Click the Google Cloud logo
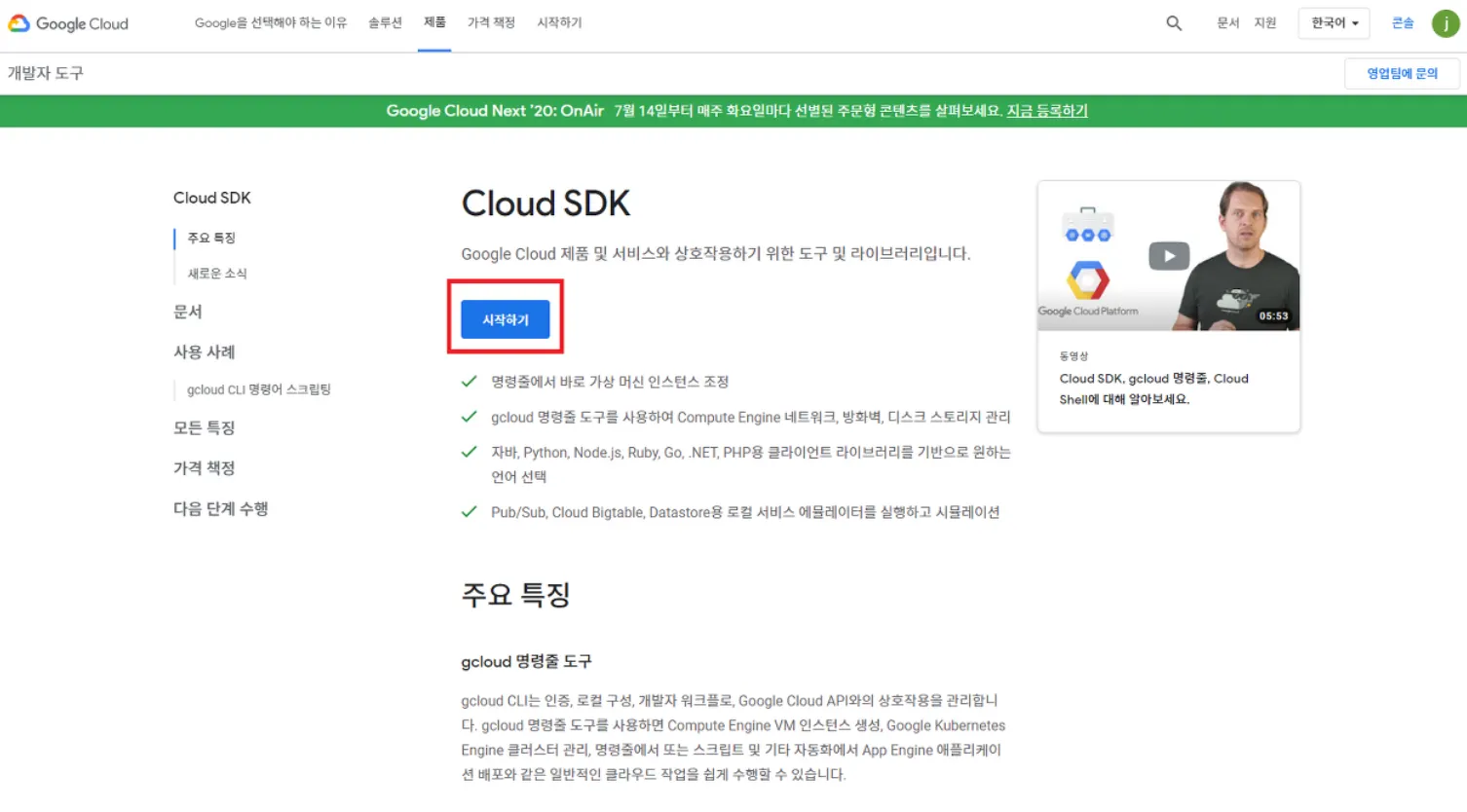Image resolution: width=1467 pixels, height=812 pixels. 68,23
